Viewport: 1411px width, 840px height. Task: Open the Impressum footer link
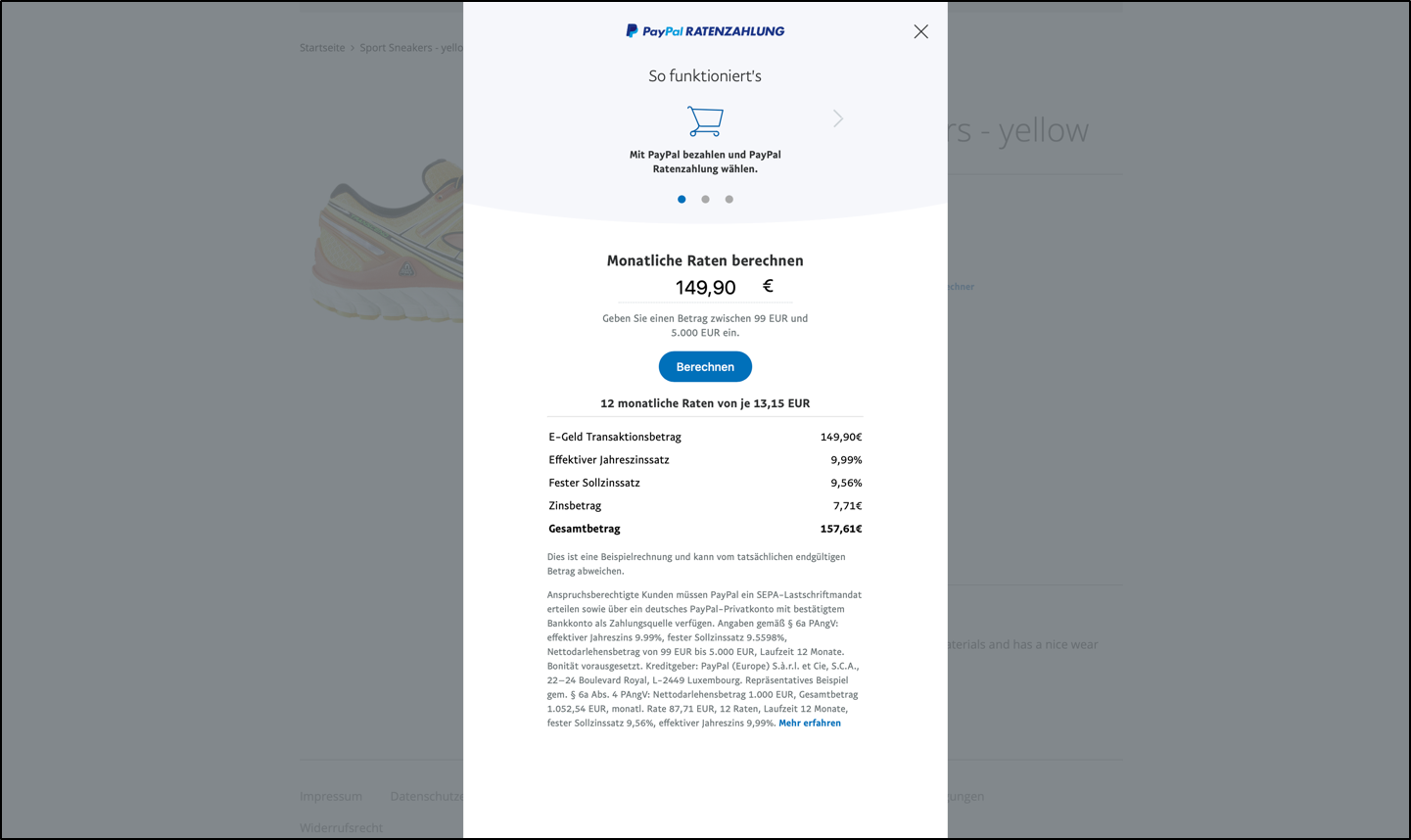pyautogui.click(x=331, y=796)
